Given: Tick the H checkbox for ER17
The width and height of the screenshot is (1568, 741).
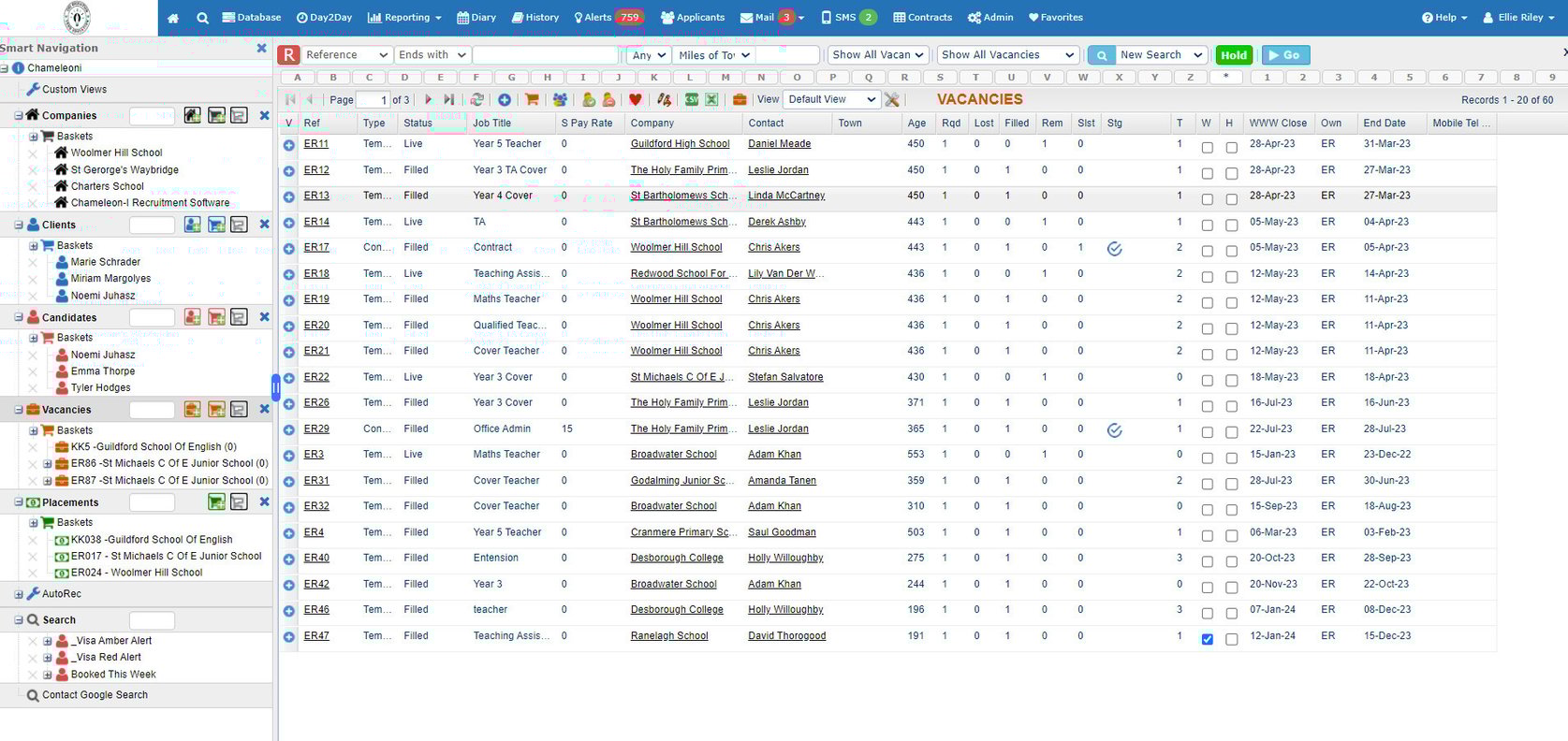Looking at the screenshot, I should click(x=1231, y=251).
